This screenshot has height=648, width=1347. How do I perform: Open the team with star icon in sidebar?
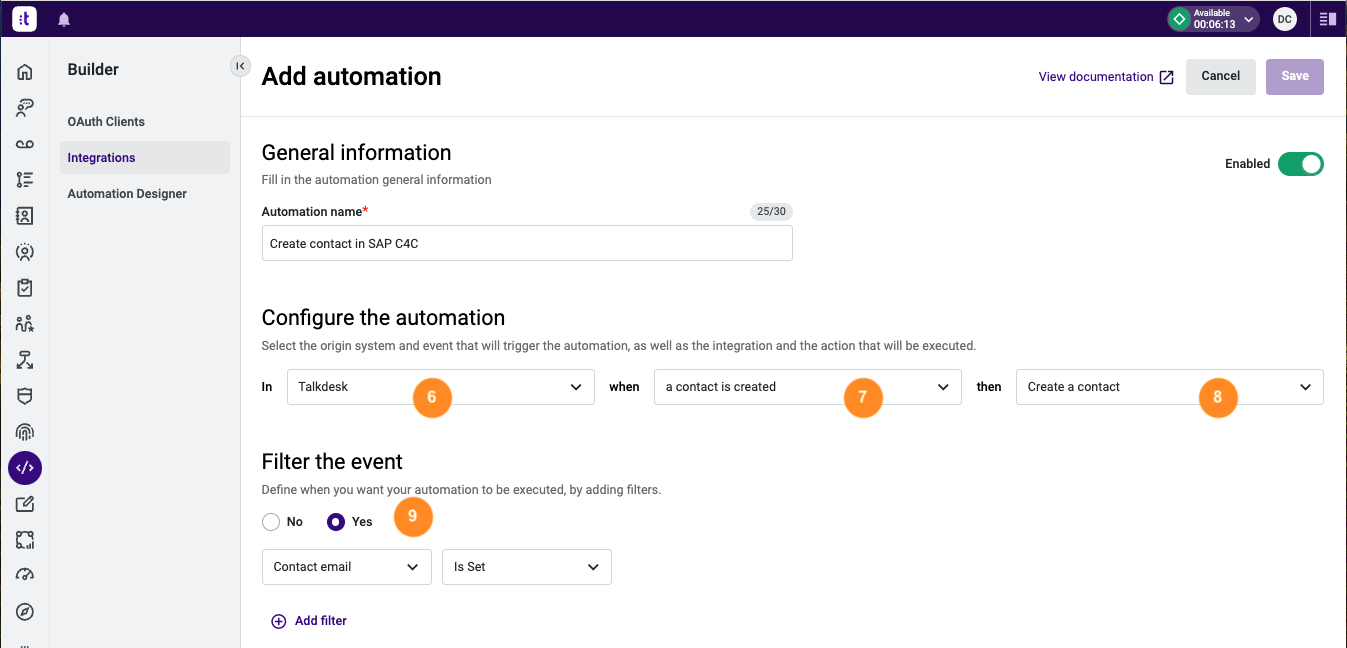[25, 324]
